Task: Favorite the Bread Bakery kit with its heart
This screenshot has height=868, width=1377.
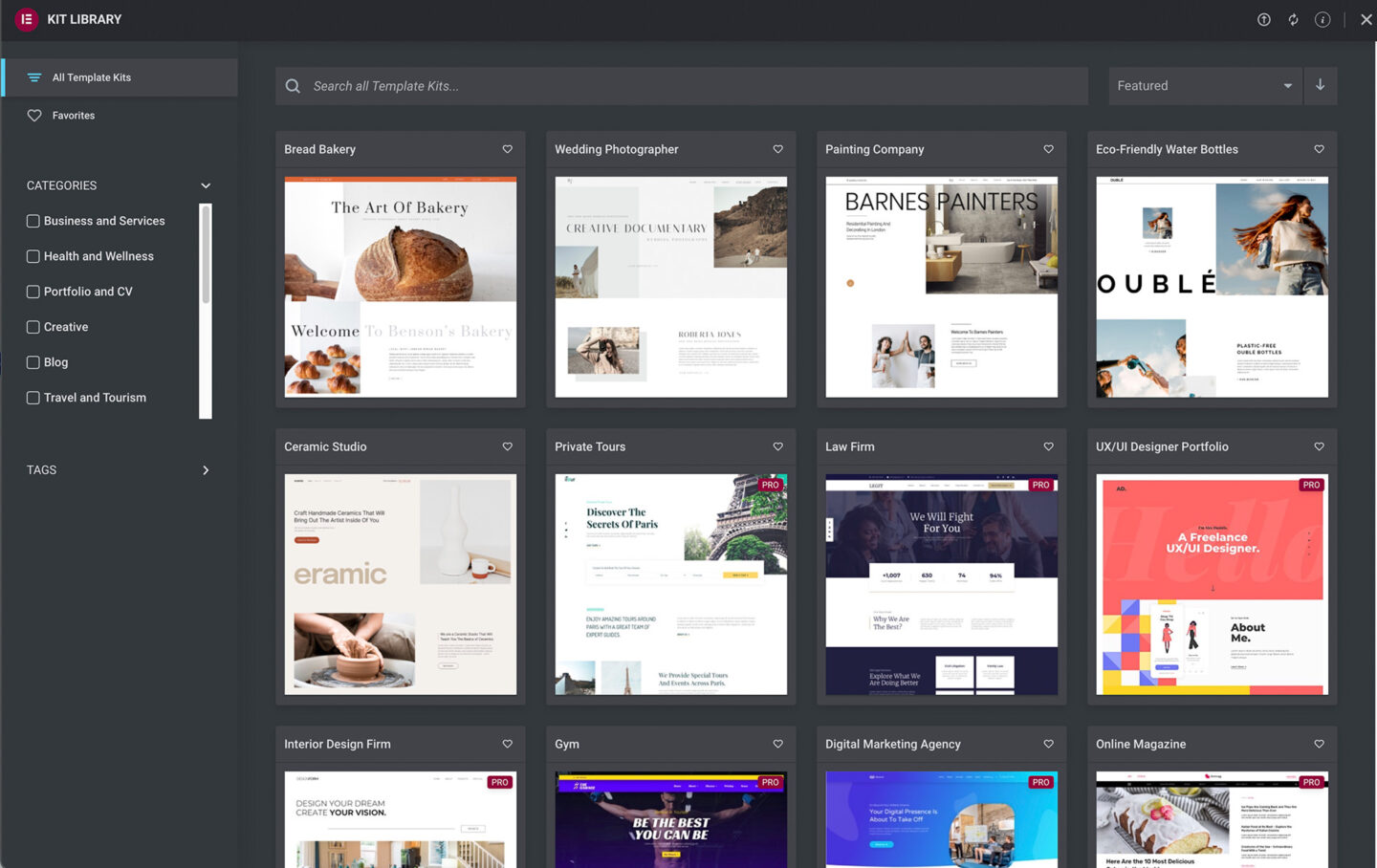Action: tap(508, 149)
